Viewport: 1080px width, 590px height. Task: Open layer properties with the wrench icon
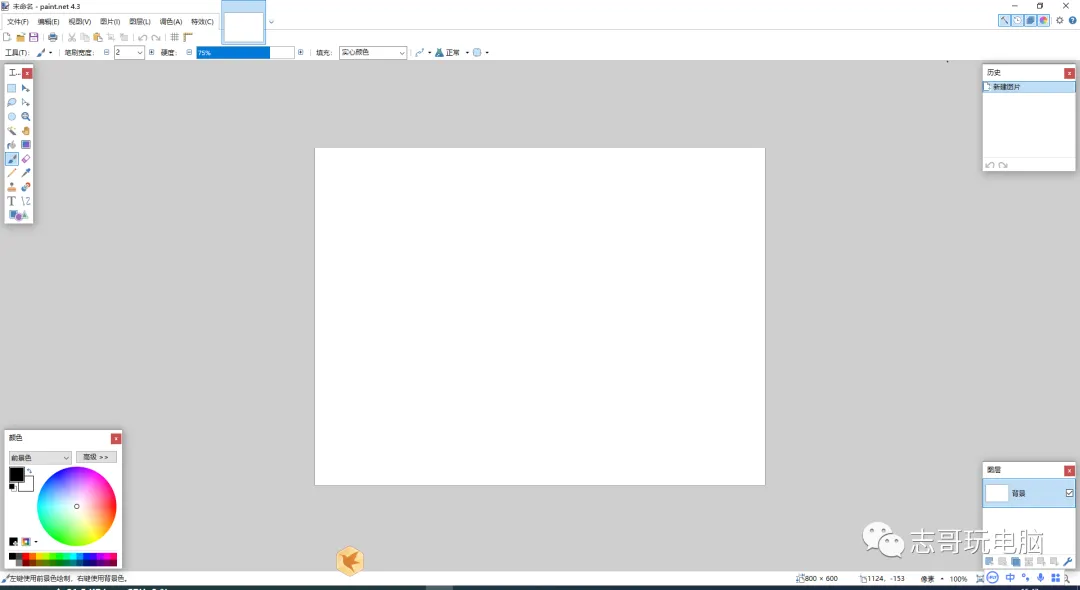(x=1067, y=561)
